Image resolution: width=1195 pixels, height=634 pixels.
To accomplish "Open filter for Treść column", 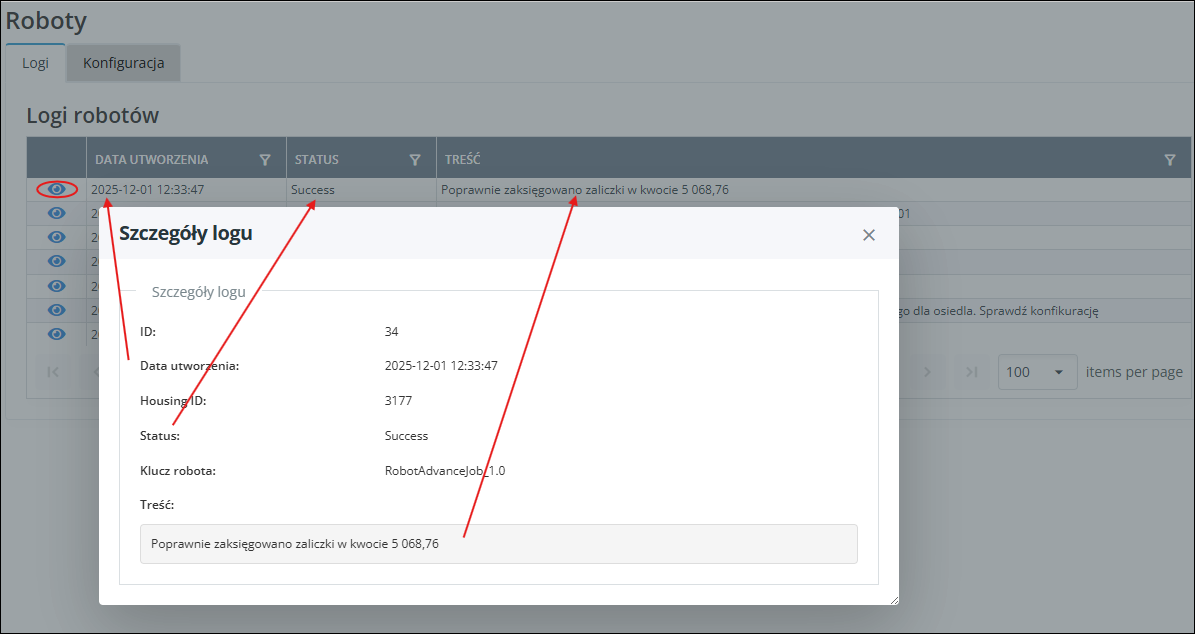I will point(1170,159).
